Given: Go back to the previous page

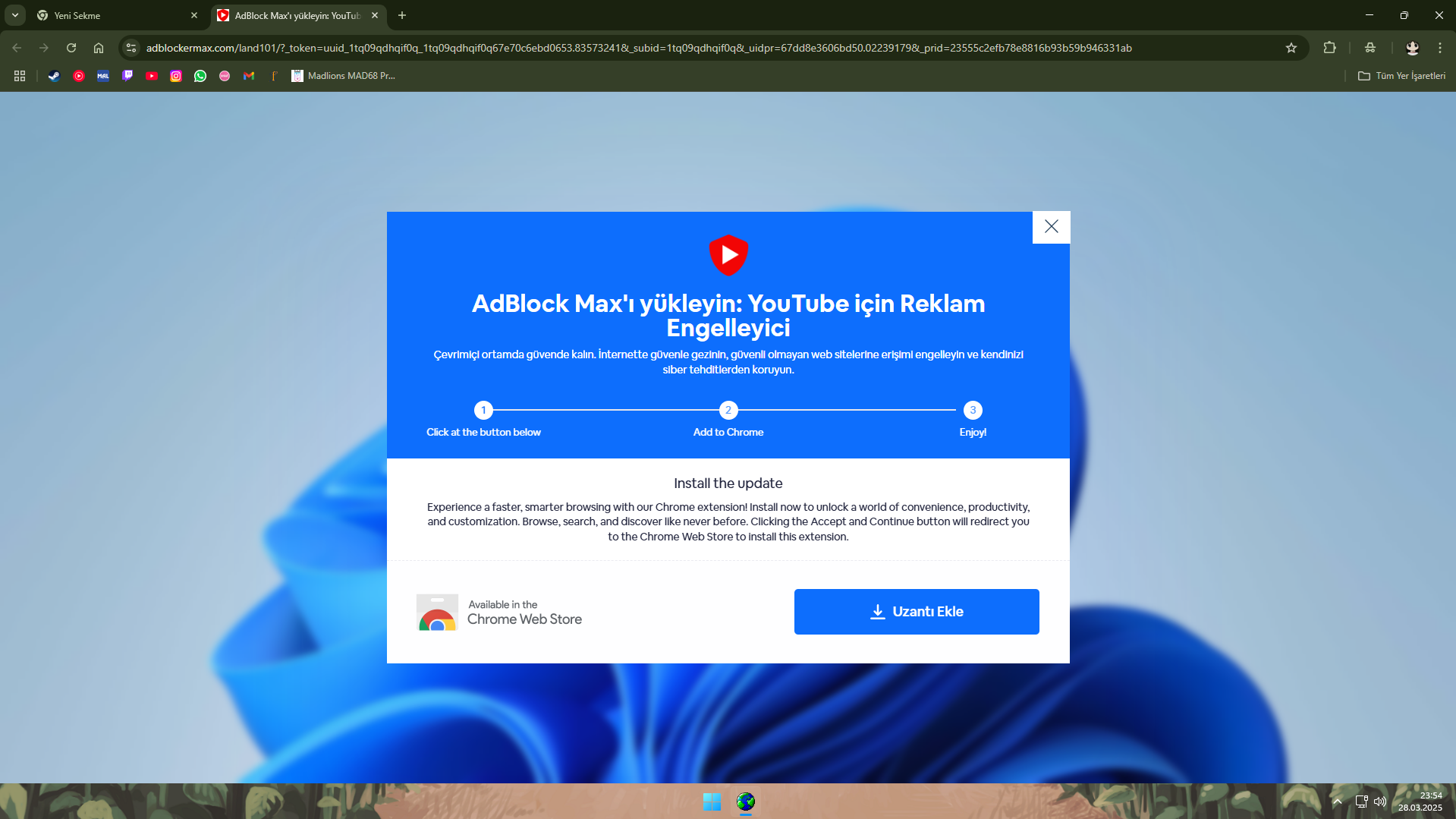Looking at the screenshot, I should (17, 48).
